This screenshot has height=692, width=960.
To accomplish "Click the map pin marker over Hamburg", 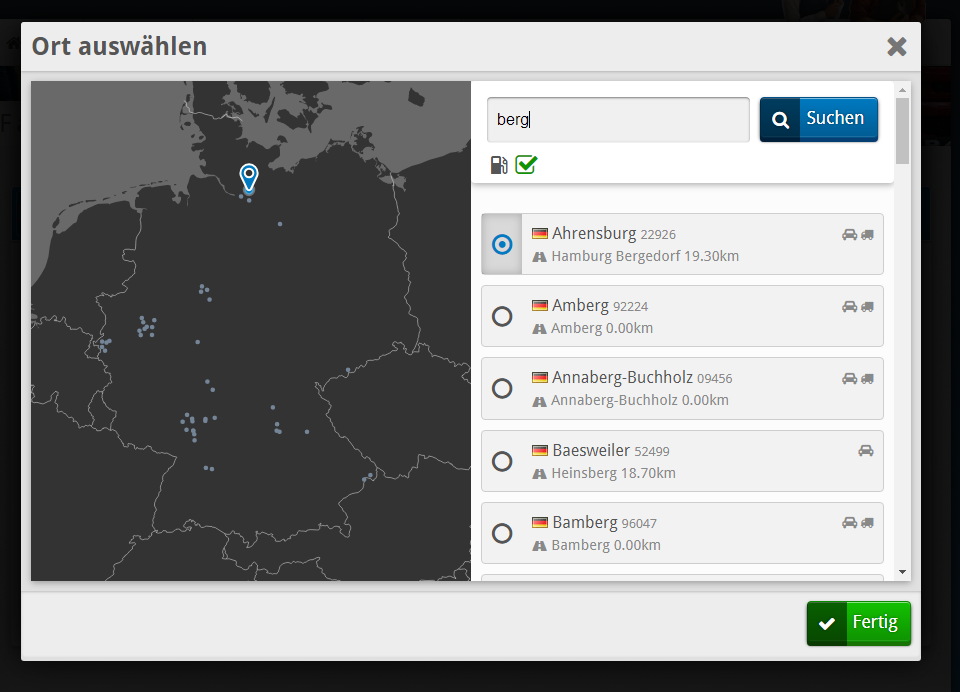I will point(249,177).
